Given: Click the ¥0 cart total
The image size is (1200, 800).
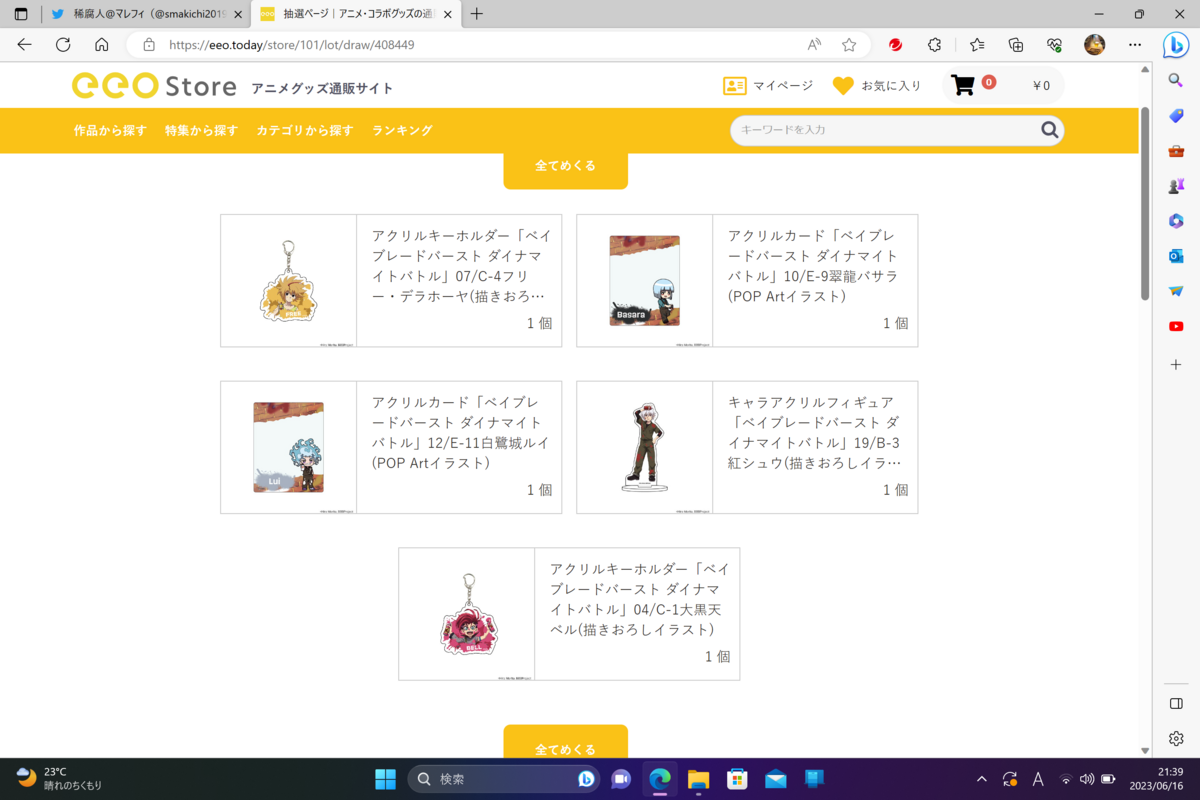Looking at the screenshot, I should [1041, 86].
